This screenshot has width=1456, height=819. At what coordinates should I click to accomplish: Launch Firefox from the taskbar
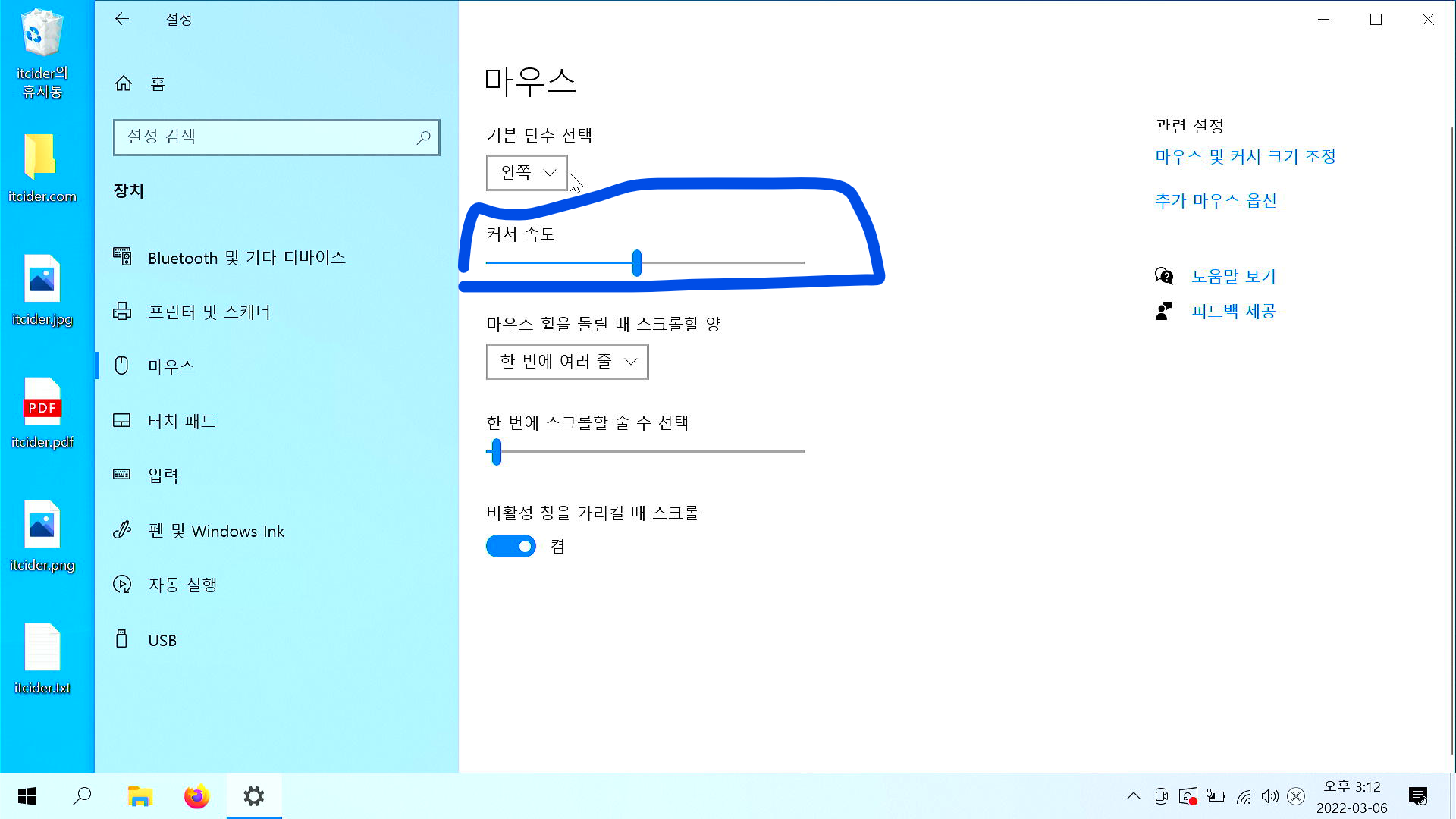(196, 796)
